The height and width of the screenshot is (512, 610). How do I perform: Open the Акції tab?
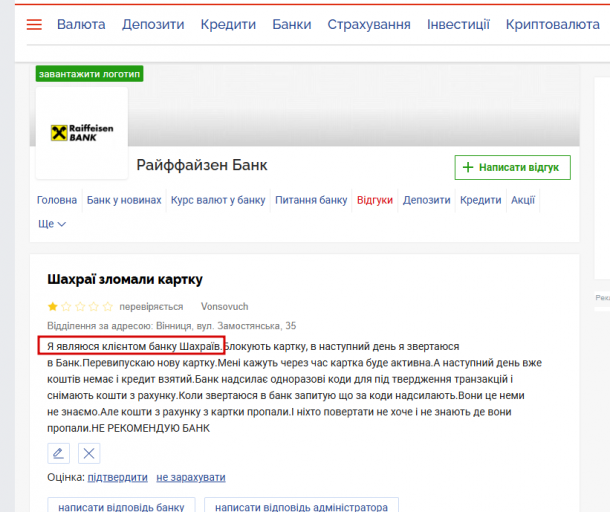[x=523, y=200]
